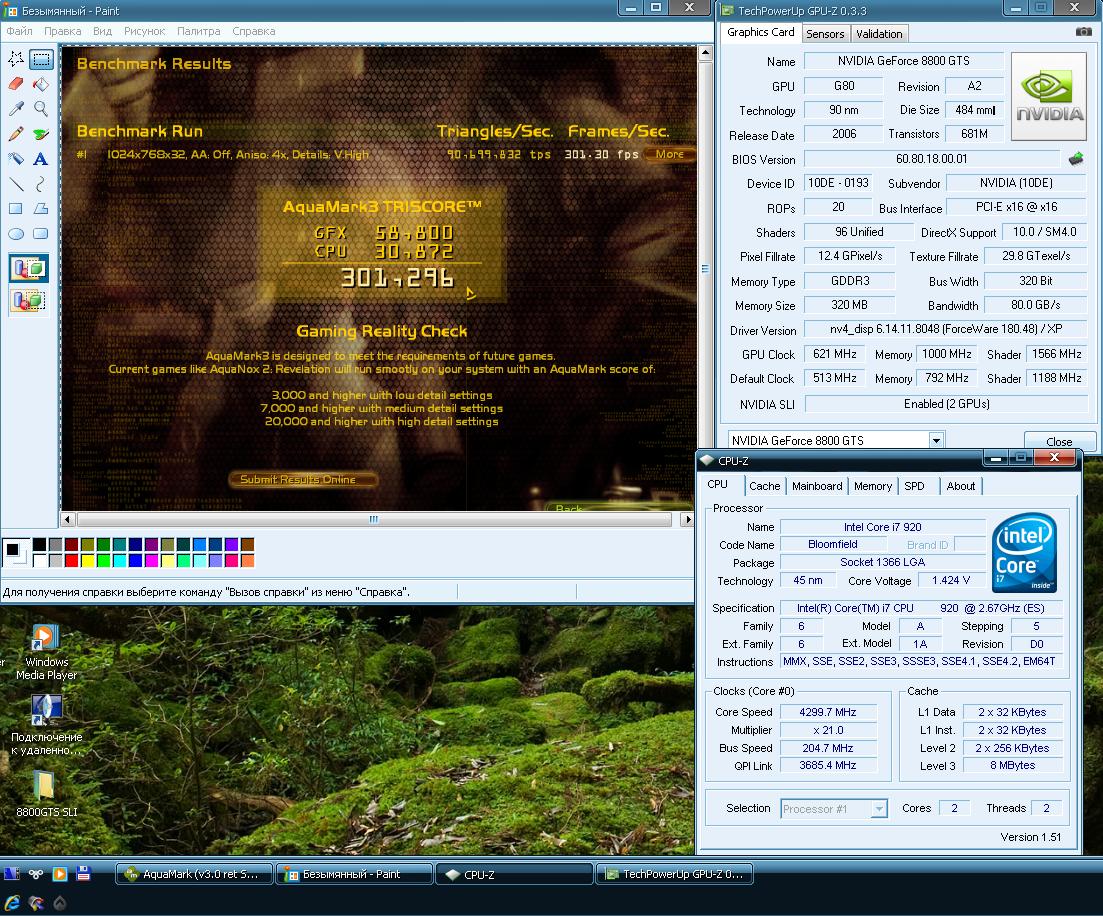Image resolution: width=1103 pixels, height=916 pixels.
Task: Pick the Fill With Color bucket tool
Action: pos(41,84)
